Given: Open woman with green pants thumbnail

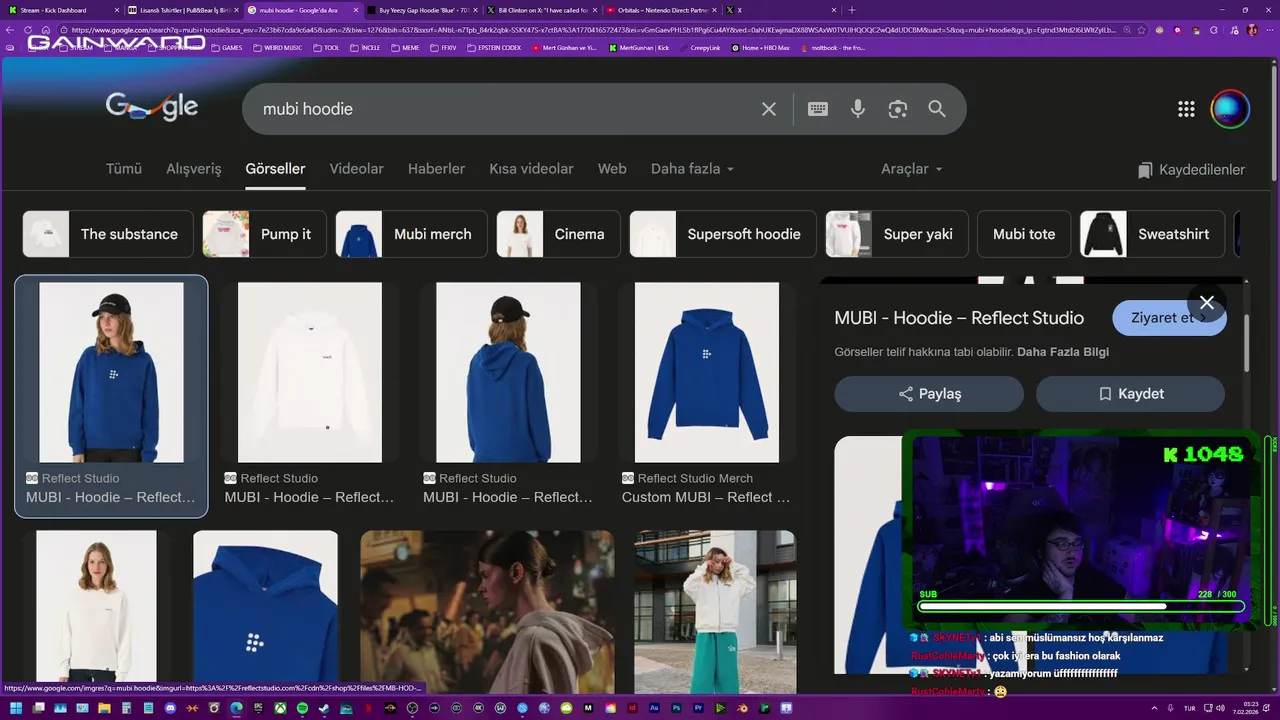Looking at the screenshot, I should [715, 612].
